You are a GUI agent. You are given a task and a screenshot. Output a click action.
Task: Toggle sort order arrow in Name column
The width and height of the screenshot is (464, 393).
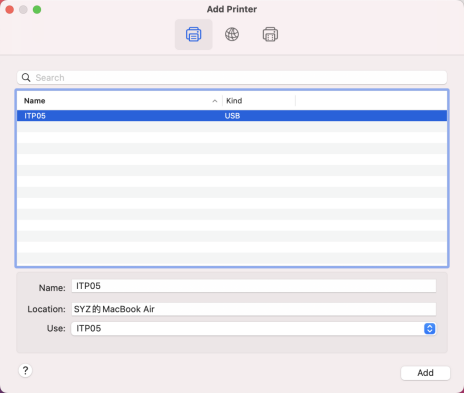(x=215, y=101)
